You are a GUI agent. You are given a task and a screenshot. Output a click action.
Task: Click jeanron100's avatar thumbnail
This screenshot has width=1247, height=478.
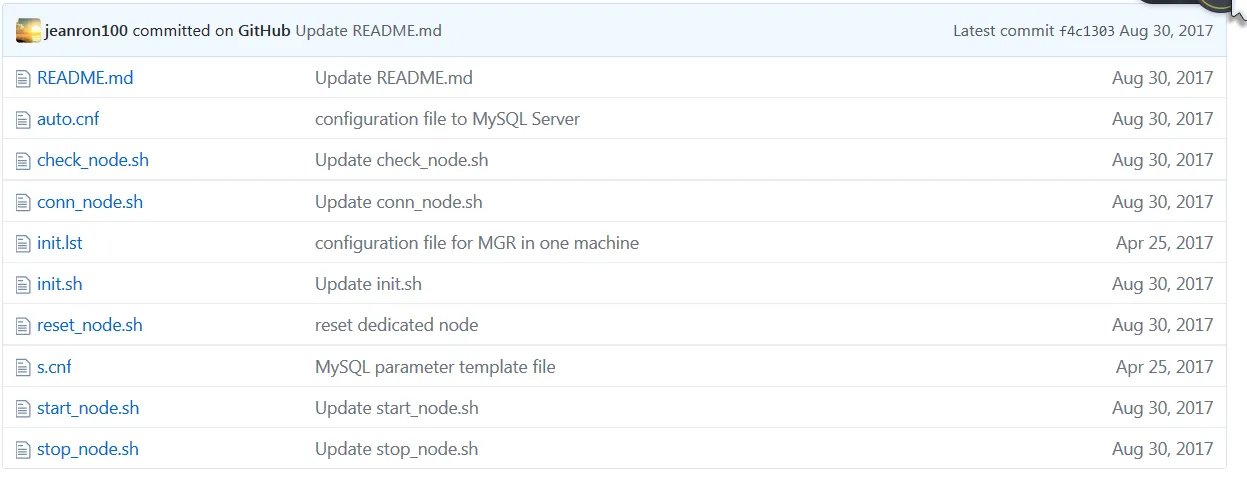[29, 31]
